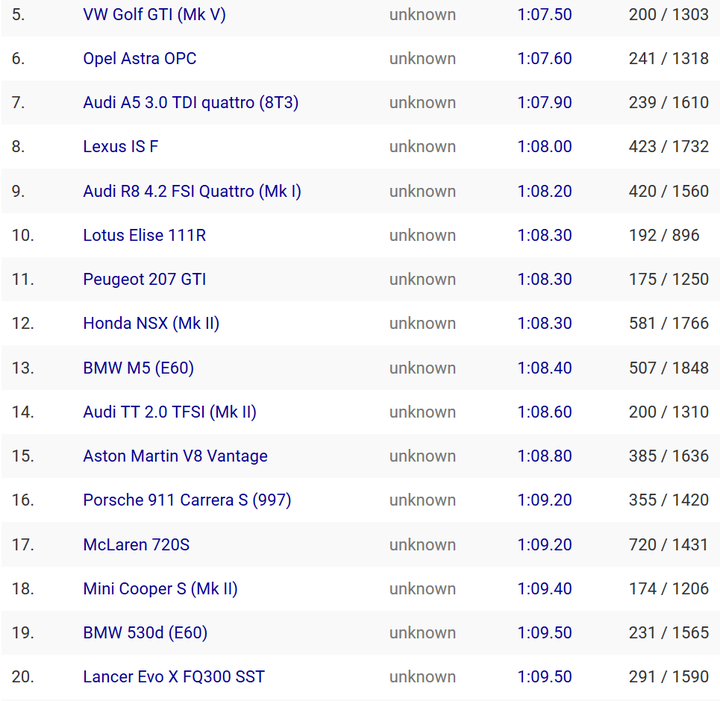The height and width of the screenshot is (701, 720).
Task: Open the McLaren 720S link
Action: (x=136, y=545)
